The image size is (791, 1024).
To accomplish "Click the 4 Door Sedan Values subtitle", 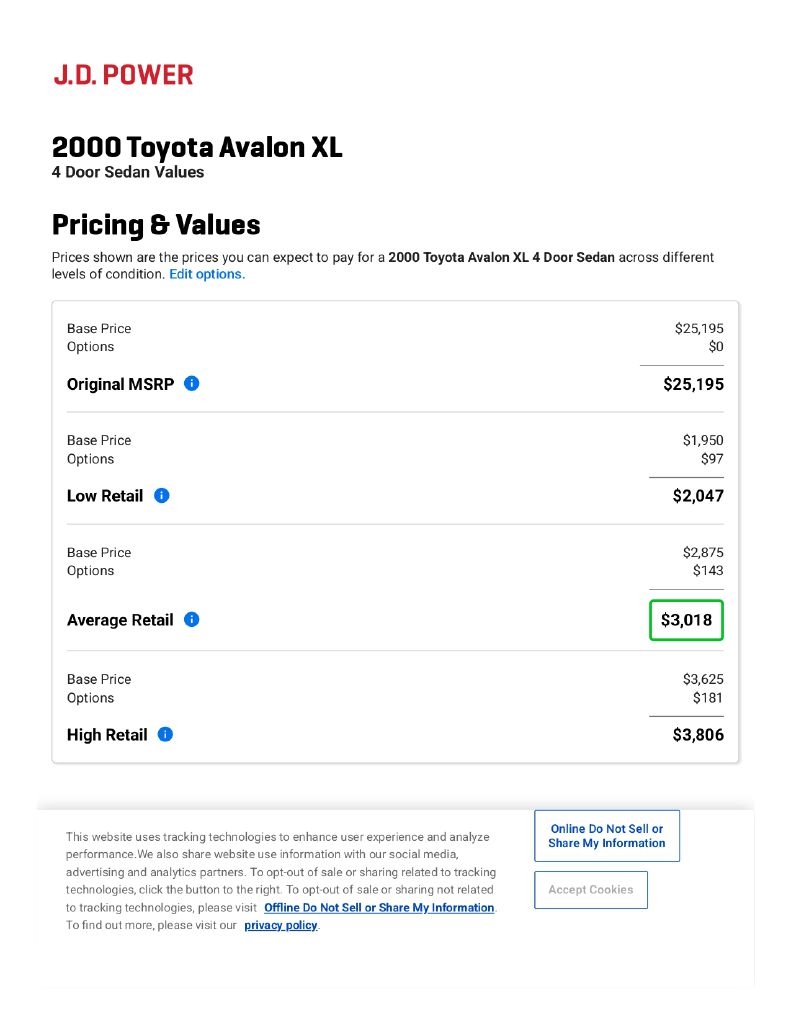I will coord(128,172).
